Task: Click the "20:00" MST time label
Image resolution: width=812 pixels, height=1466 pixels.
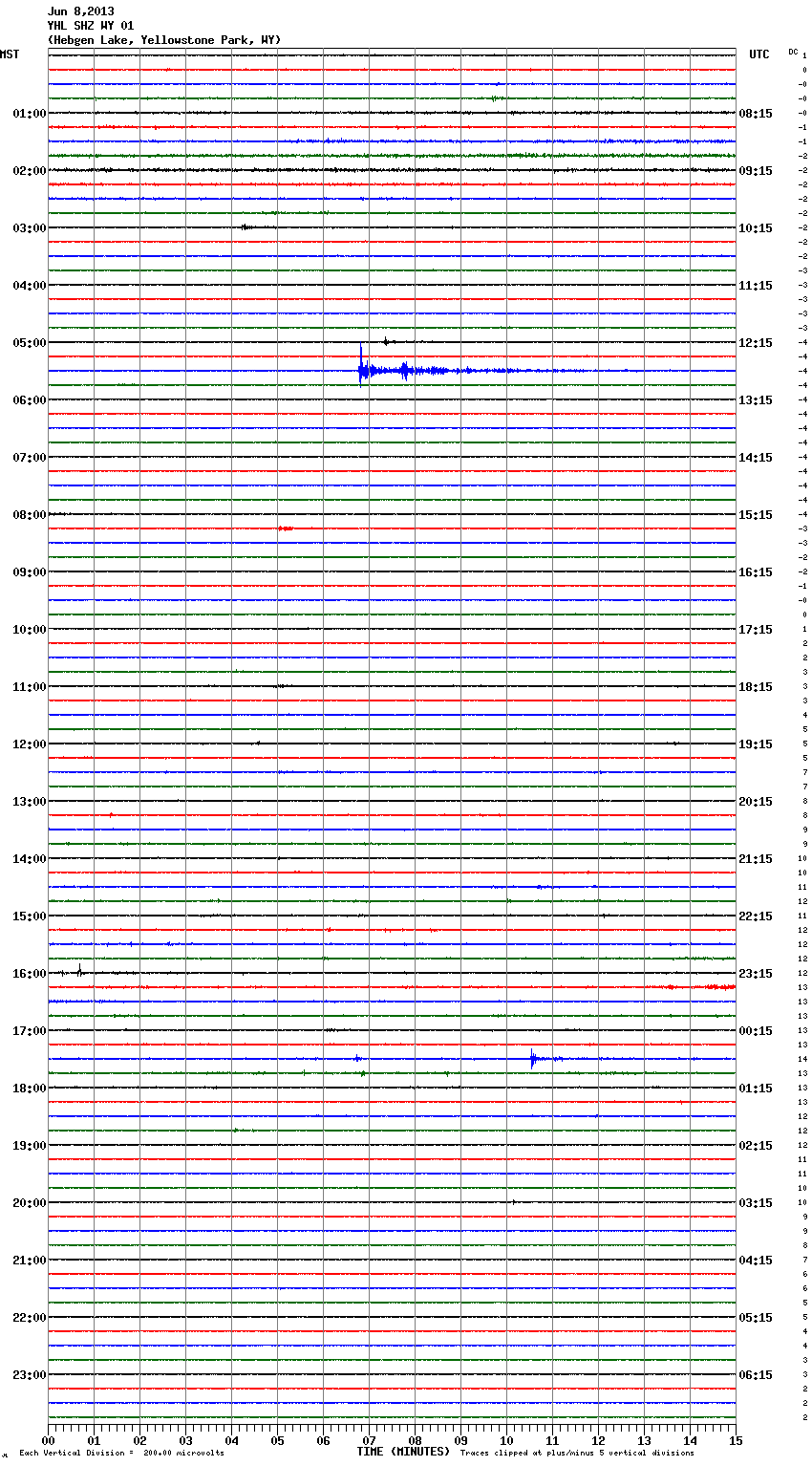Action: (x=29, y=1203)
